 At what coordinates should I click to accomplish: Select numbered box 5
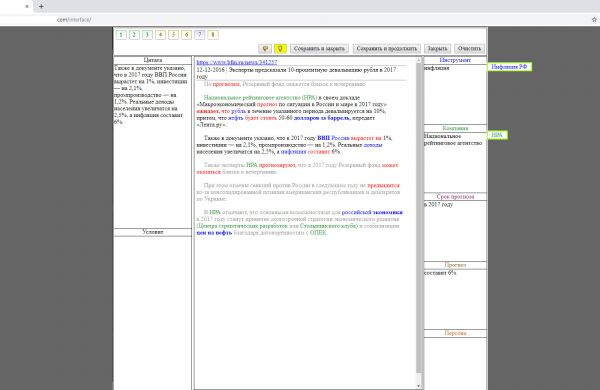coord(174,35)
